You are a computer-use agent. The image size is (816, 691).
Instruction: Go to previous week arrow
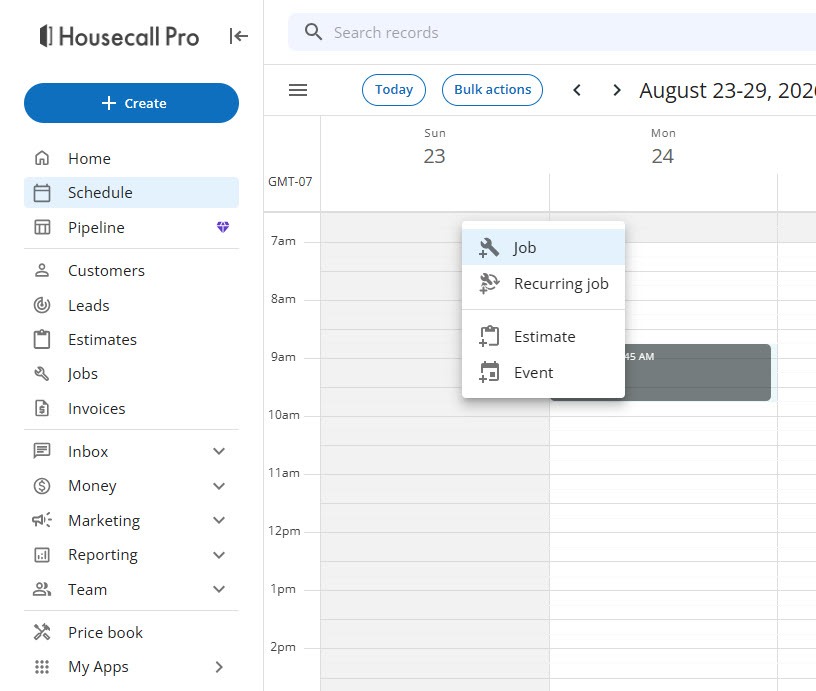pyautogui.click(x=577, y=90)
